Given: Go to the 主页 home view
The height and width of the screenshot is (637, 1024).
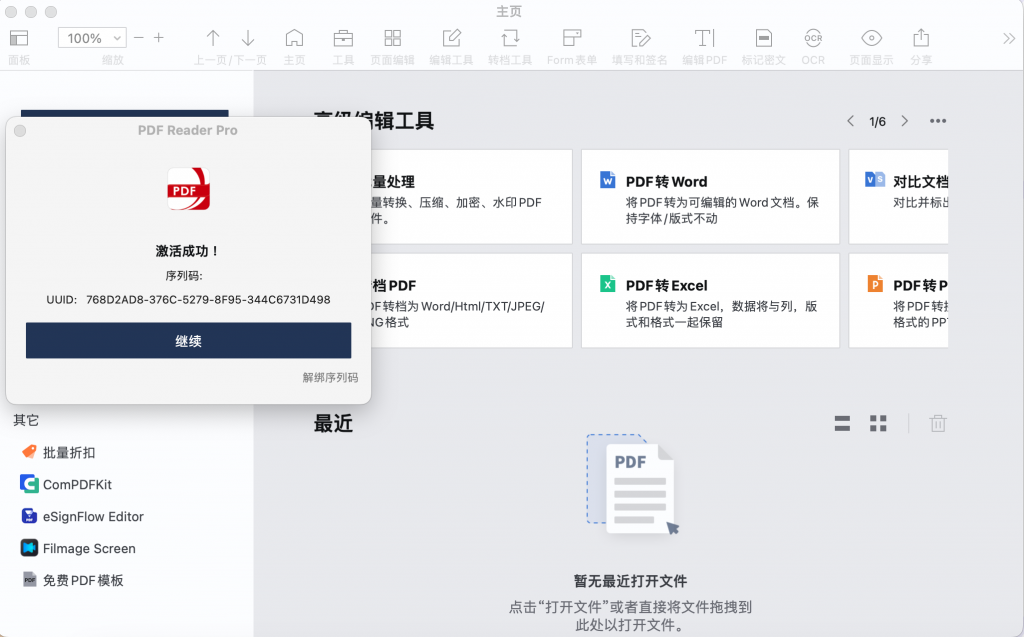Looking at the screenshot, I should point(294,40).
